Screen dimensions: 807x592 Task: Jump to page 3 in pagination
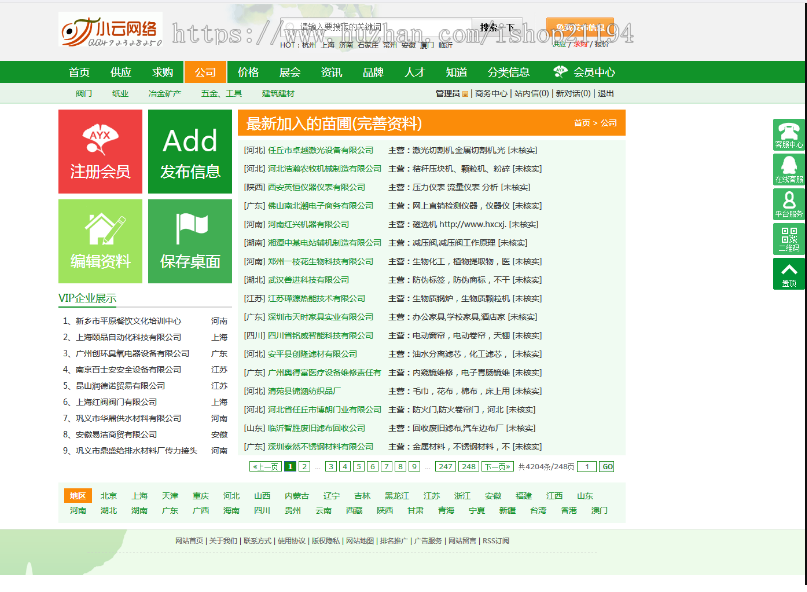click(x=331, y=465)
